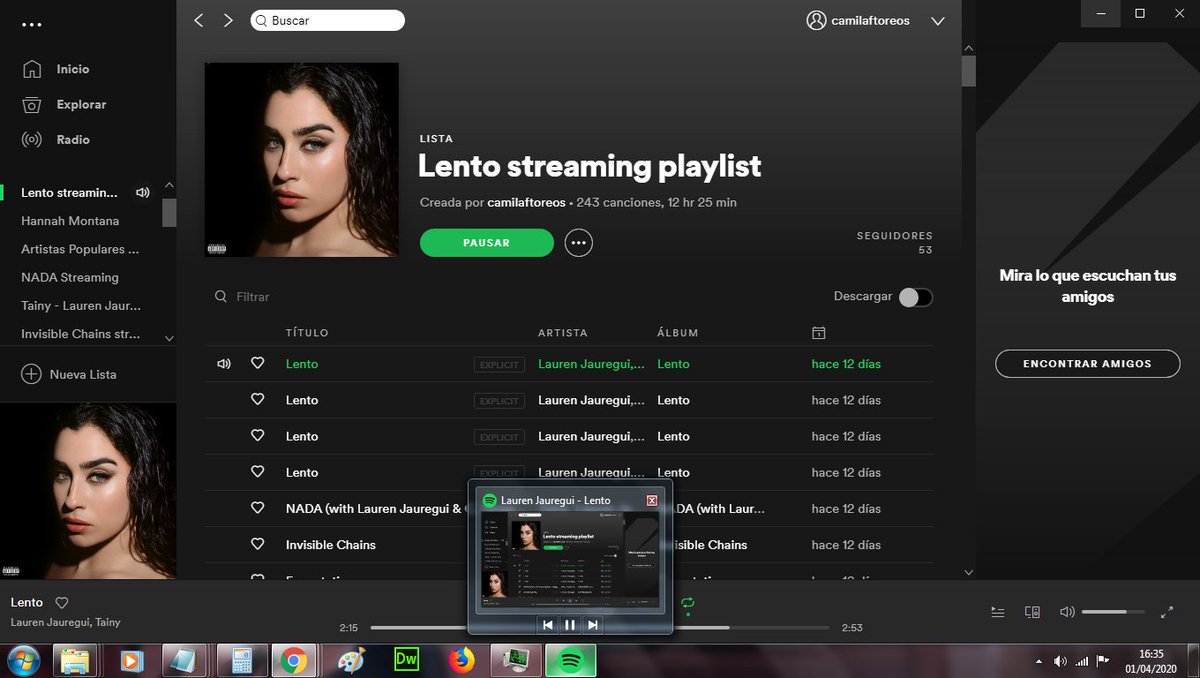
Task: Select Lento streaming playlist in sidebar
Action: pyautogui.click(x=69, y=192)
